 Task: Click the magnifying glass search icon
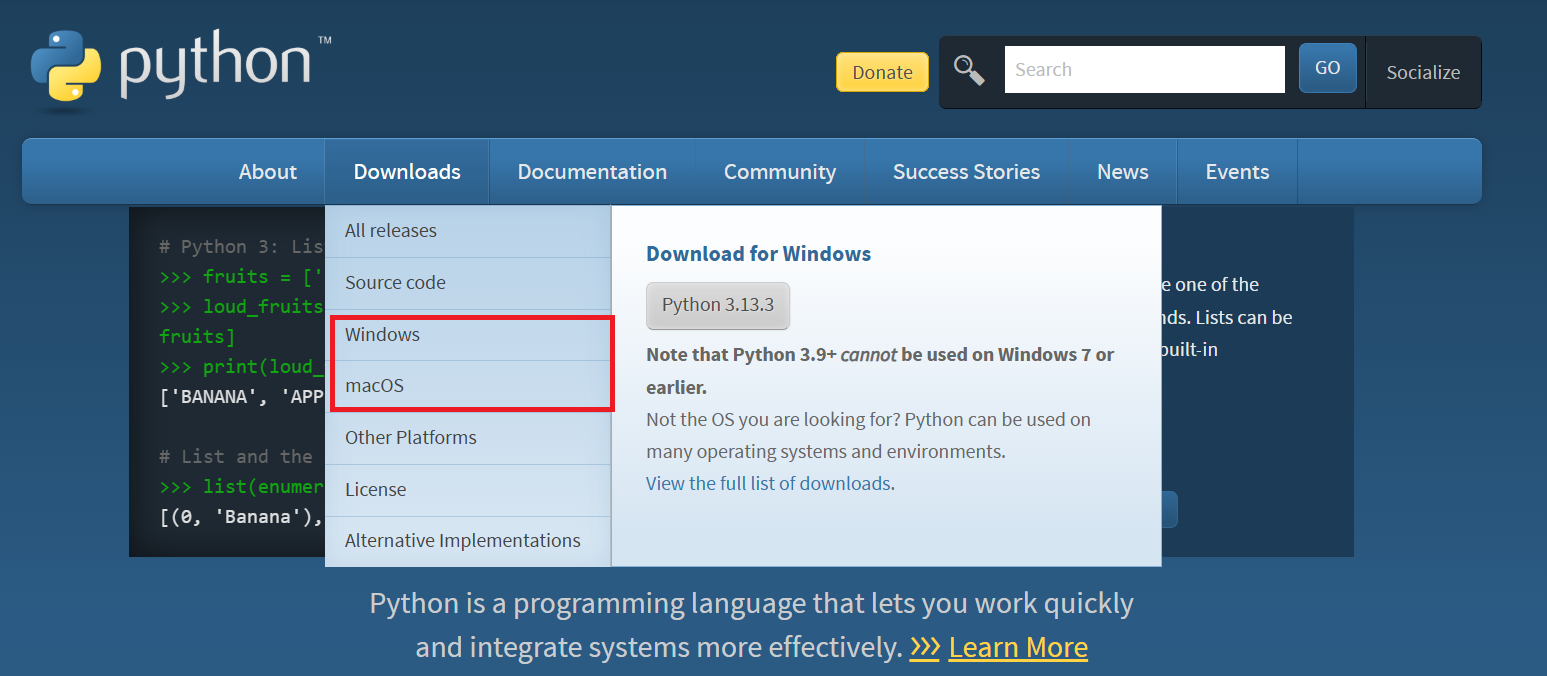click(969, 70)
